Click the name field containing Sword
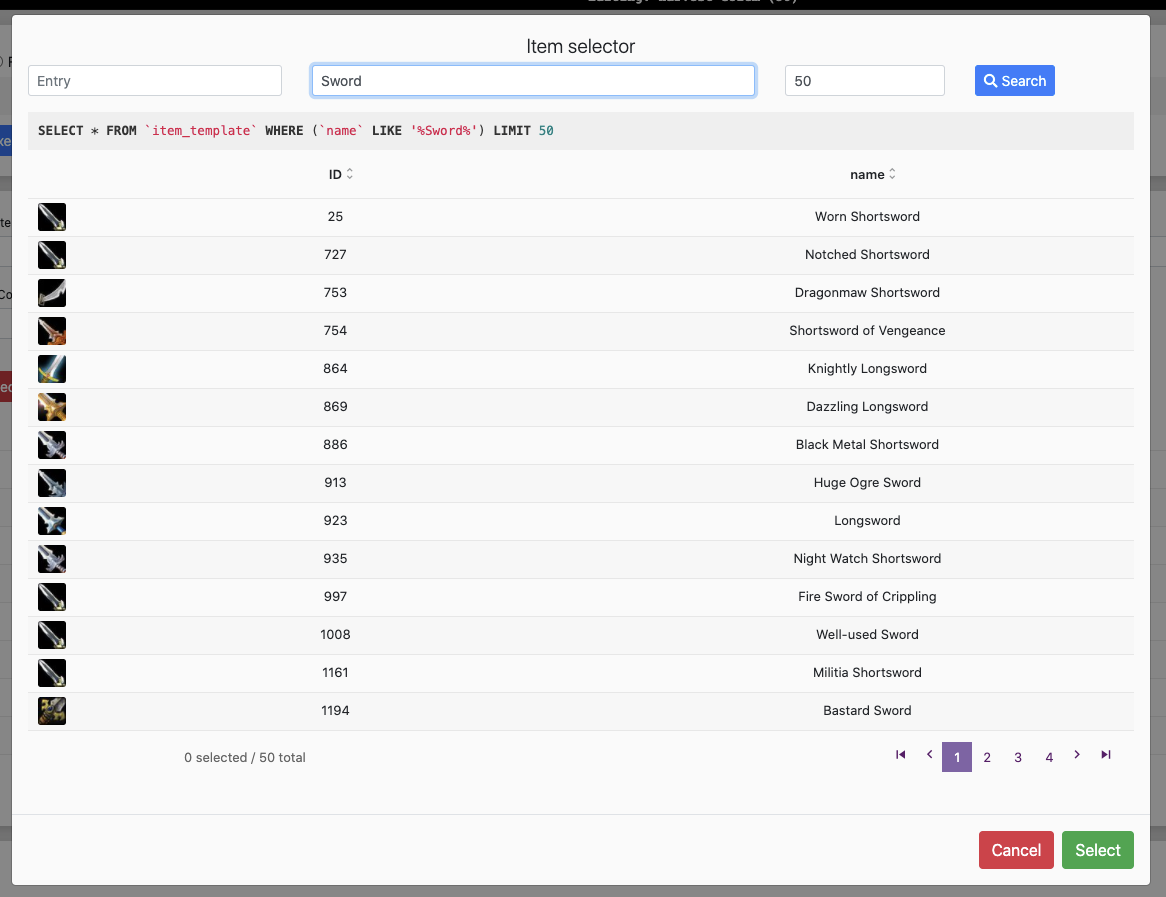The height and width of the screenshot is (897, 1166). click(533, 81)
